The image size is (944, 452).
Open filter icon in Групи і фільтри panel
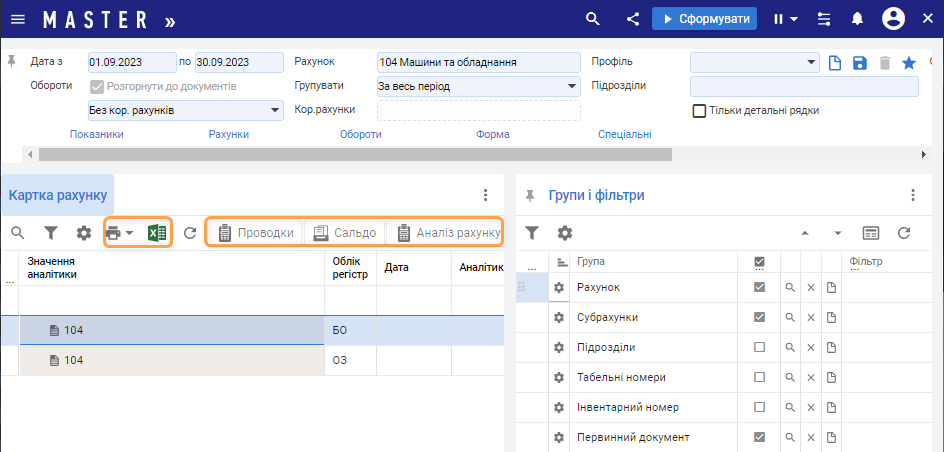pyautogui.click(x=533, y=232)
